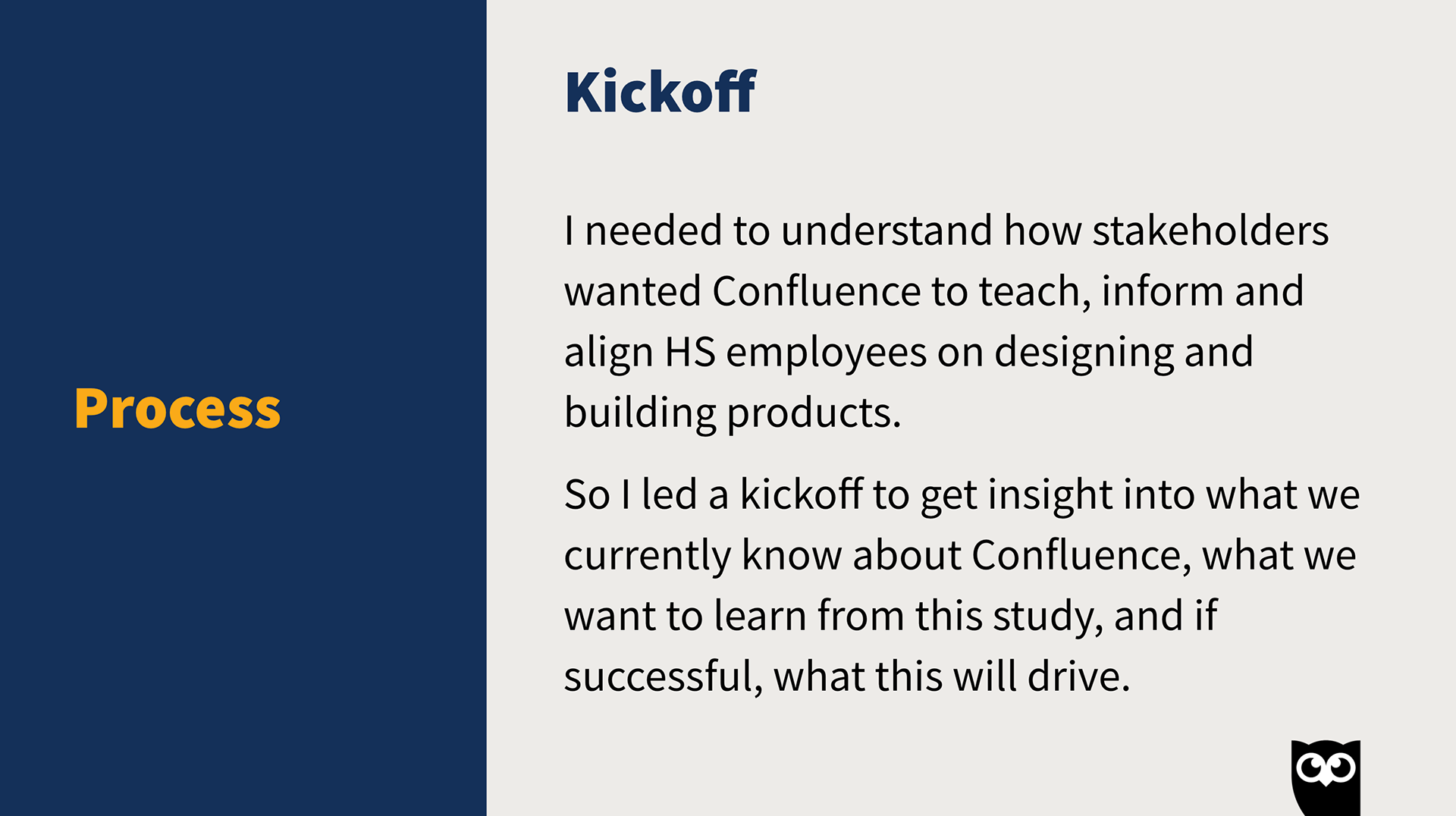
Task: Click the word understand in first line
Action: click(886, 231)
